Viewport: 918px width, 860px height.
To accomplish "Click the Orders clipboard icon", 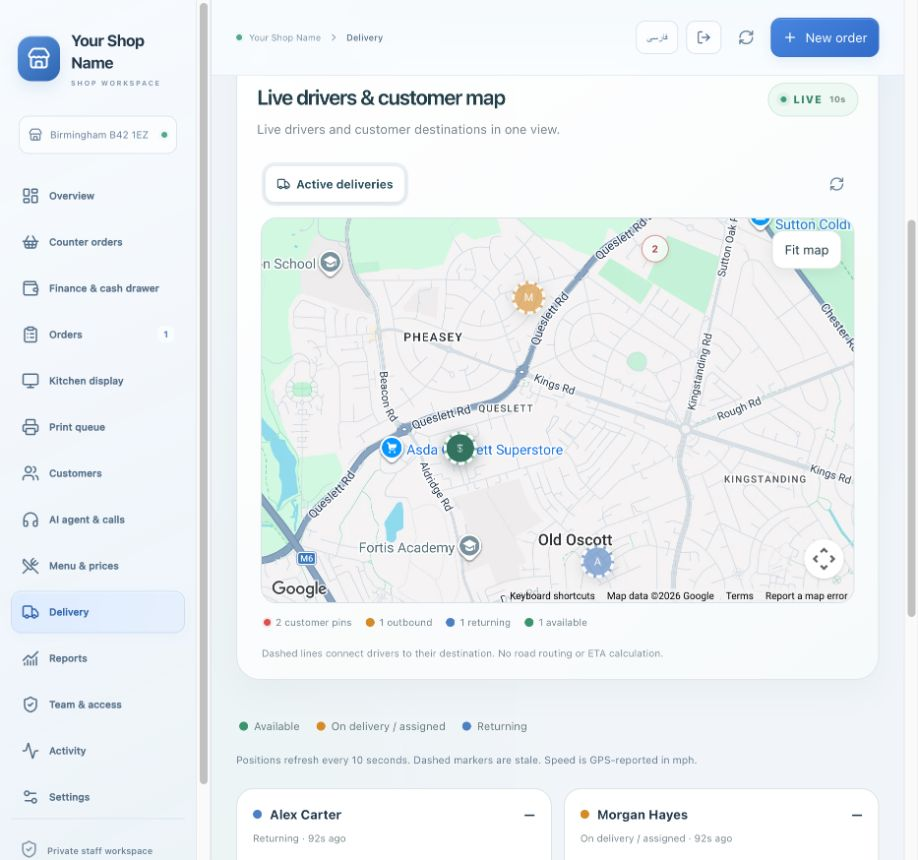I will (30, 334).
